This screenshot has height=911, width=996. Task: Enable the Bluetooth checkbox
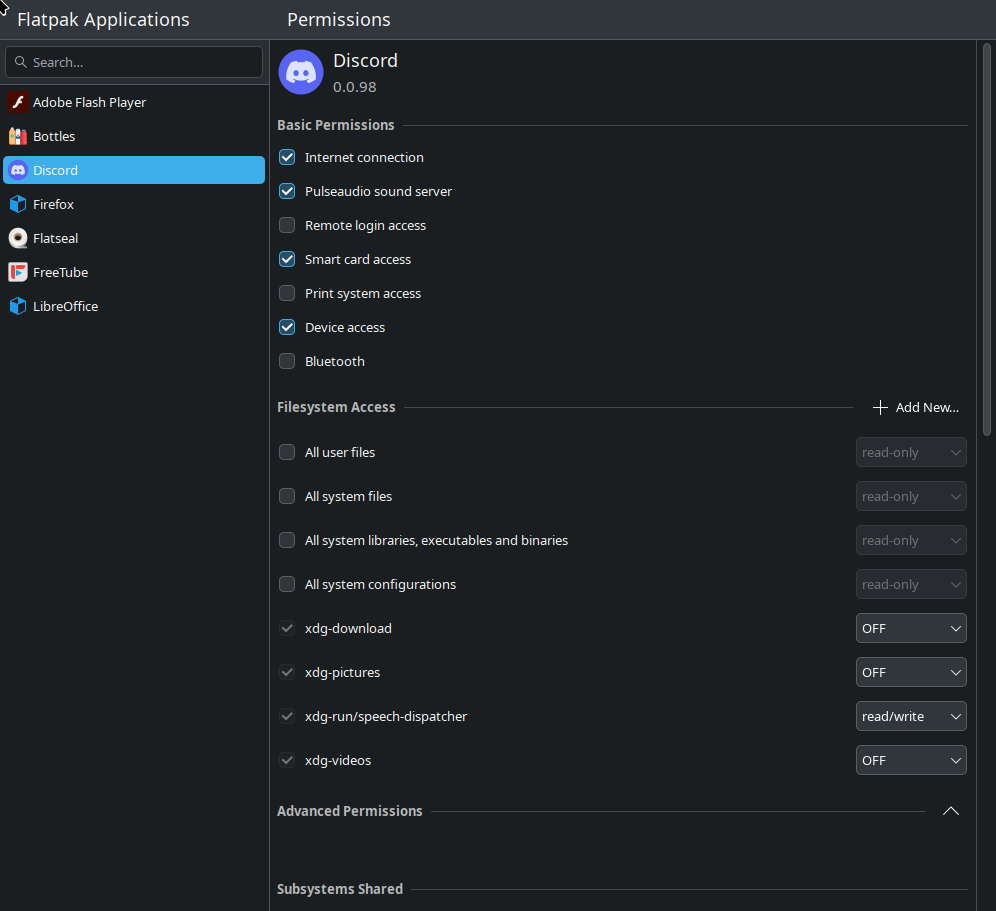[x=287, y=361]
